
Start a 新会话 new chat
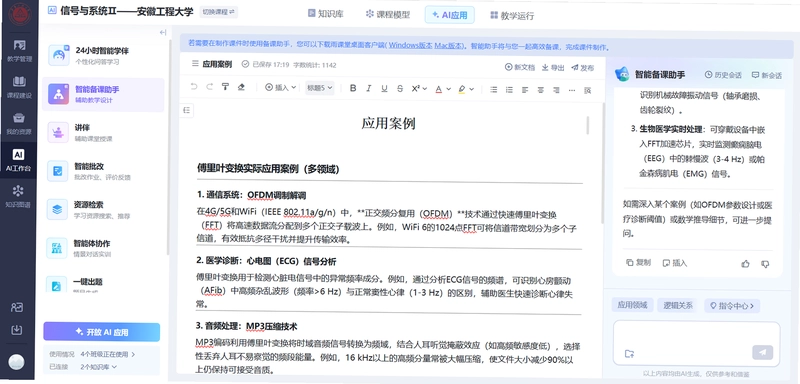[x=766, y=75]
